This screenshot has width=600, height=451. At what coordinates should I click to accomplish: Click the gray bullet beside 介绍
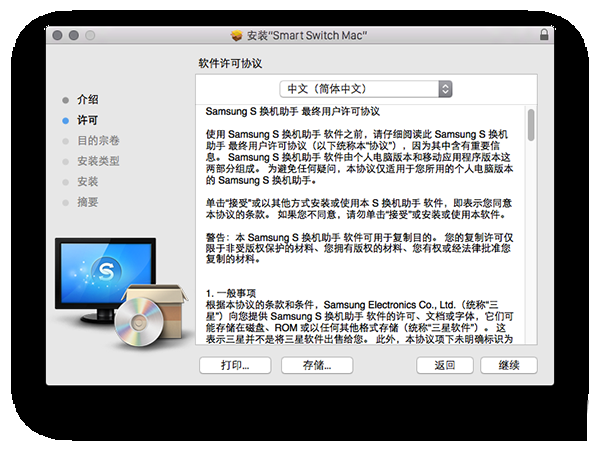click(65, 100)
